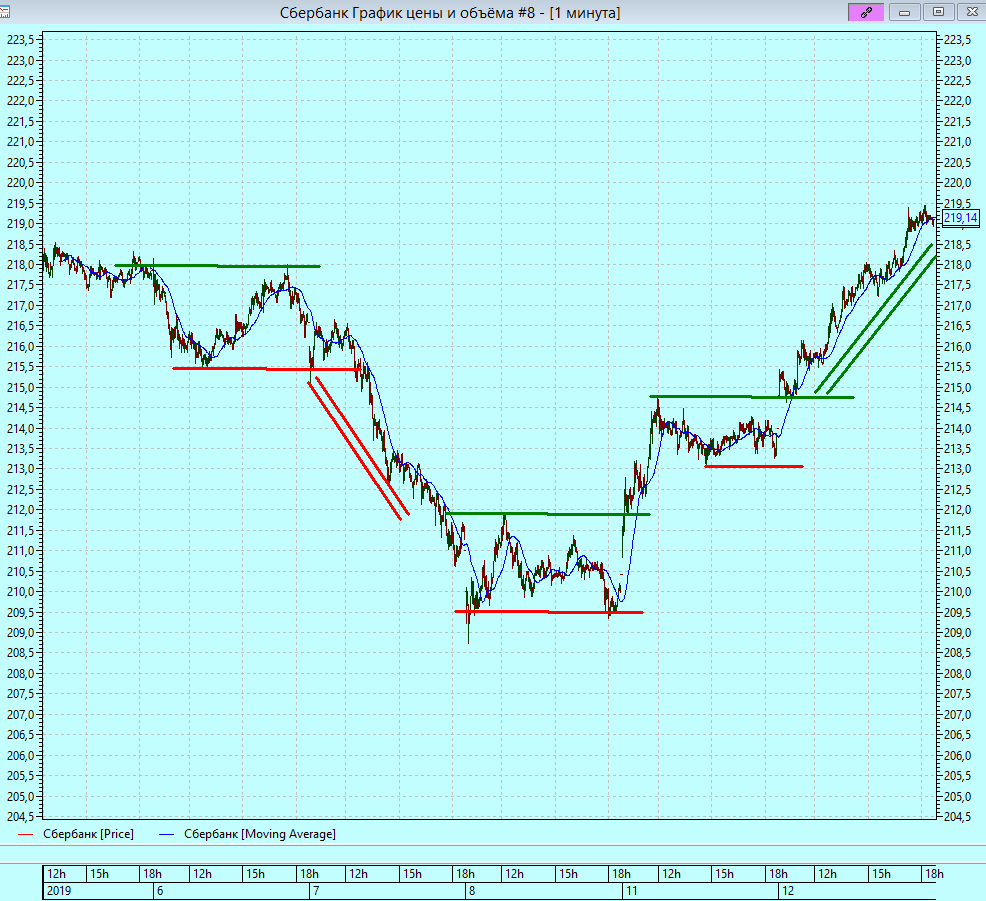This screenshot has height=901, width=986.
Task: Close the Сбербанк chart window
Action: [972, 12]
